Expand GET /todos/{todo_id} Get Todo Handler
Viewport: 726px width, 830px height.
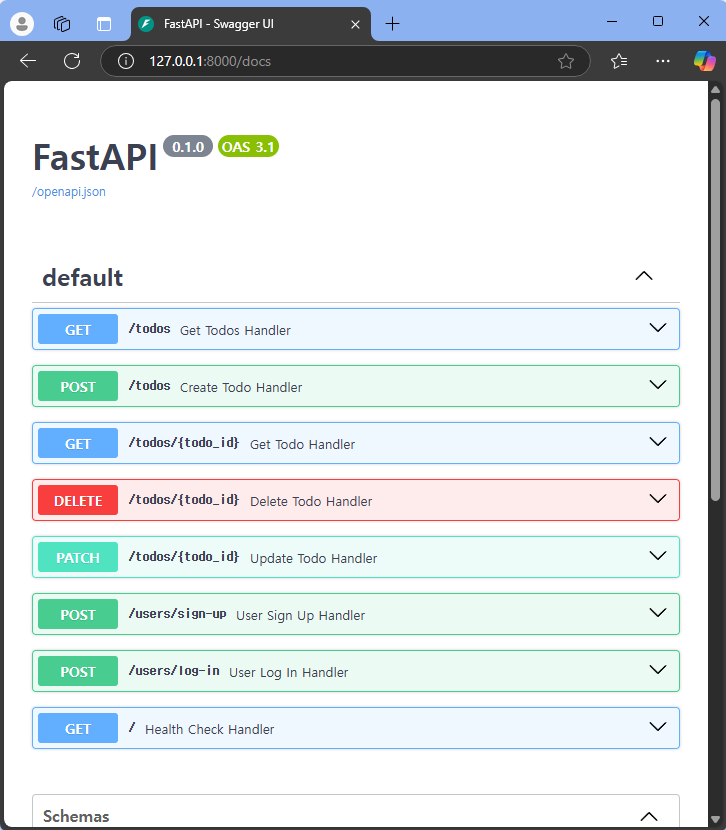click(356, 443)
